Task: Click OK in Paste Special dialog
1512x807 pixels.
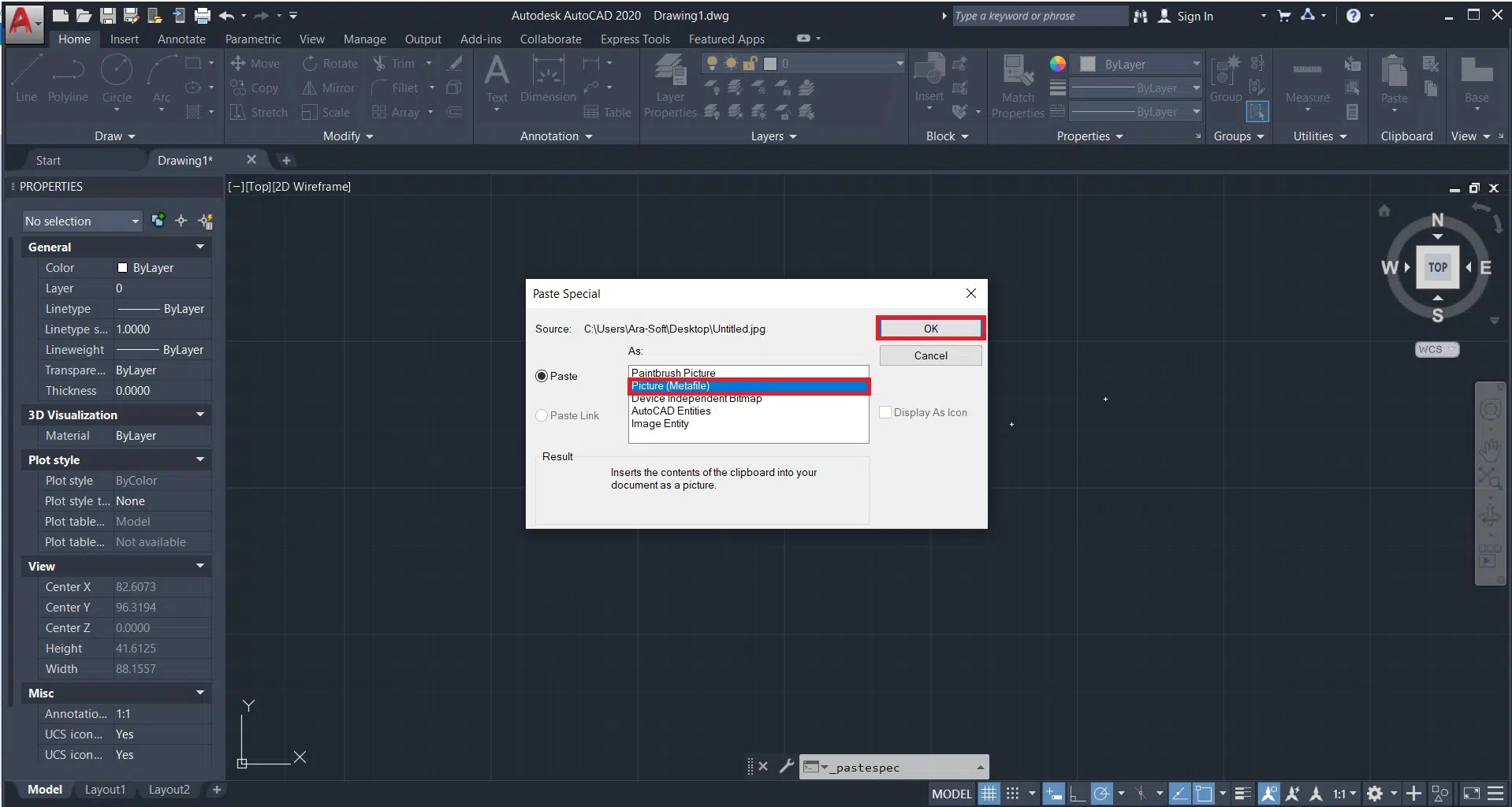Action: tap(930, 329)
